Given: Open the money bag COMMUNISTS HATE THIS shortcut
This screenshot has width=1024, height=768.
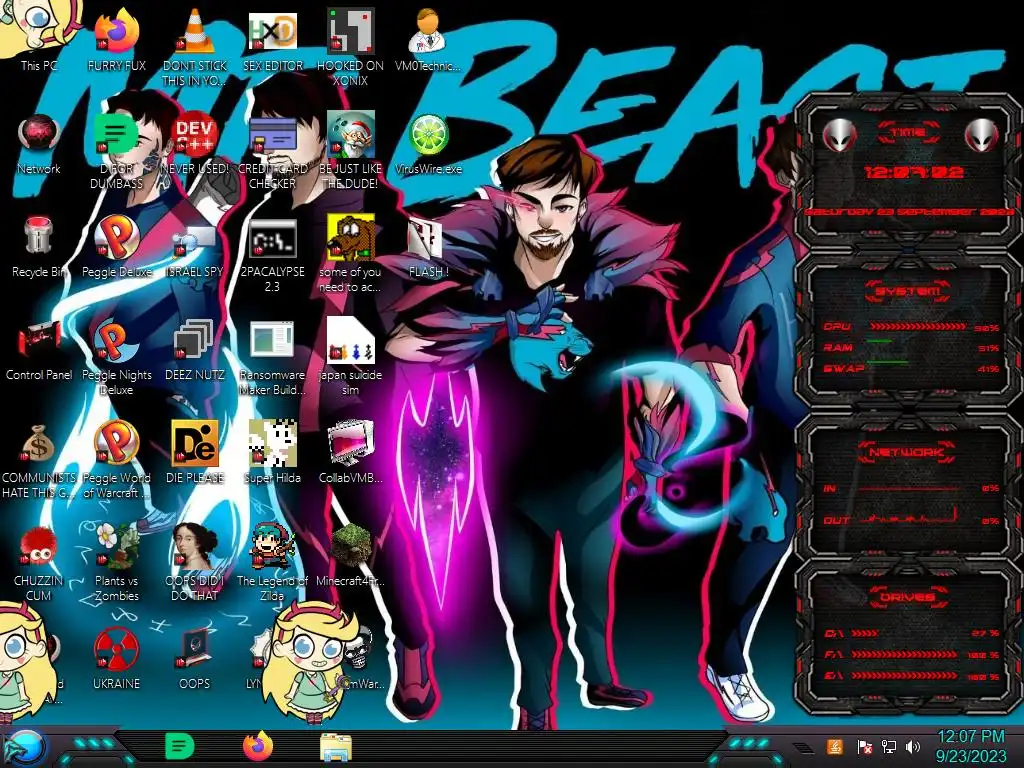Looking at the screenshot, I should (38, 460).
